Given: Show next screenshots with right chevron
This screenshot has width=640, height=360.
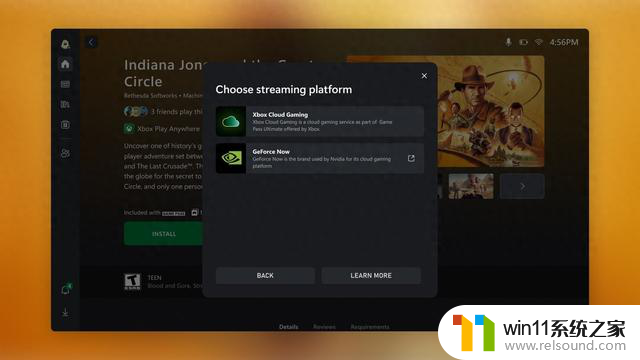Looking at the screenshot, I should (522, 186).
